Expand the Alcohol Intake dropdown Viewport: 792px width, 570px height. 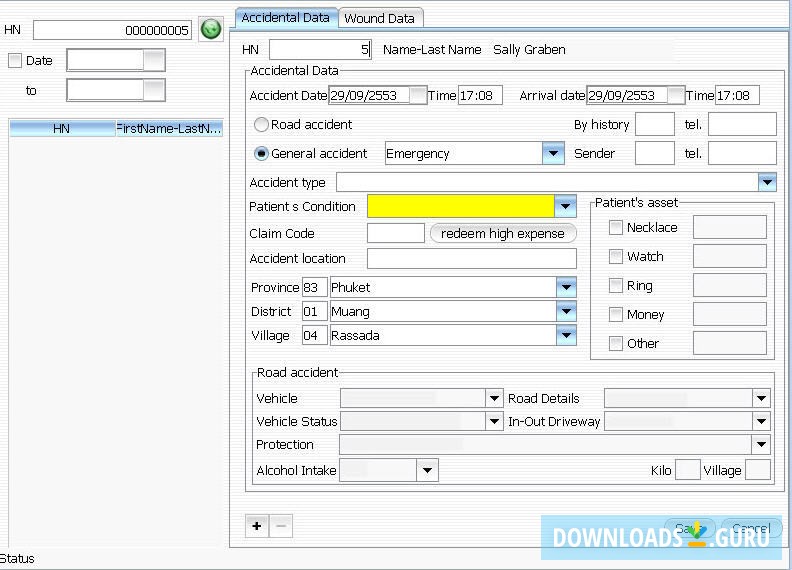pyautogui.click(x=427, y=470)
